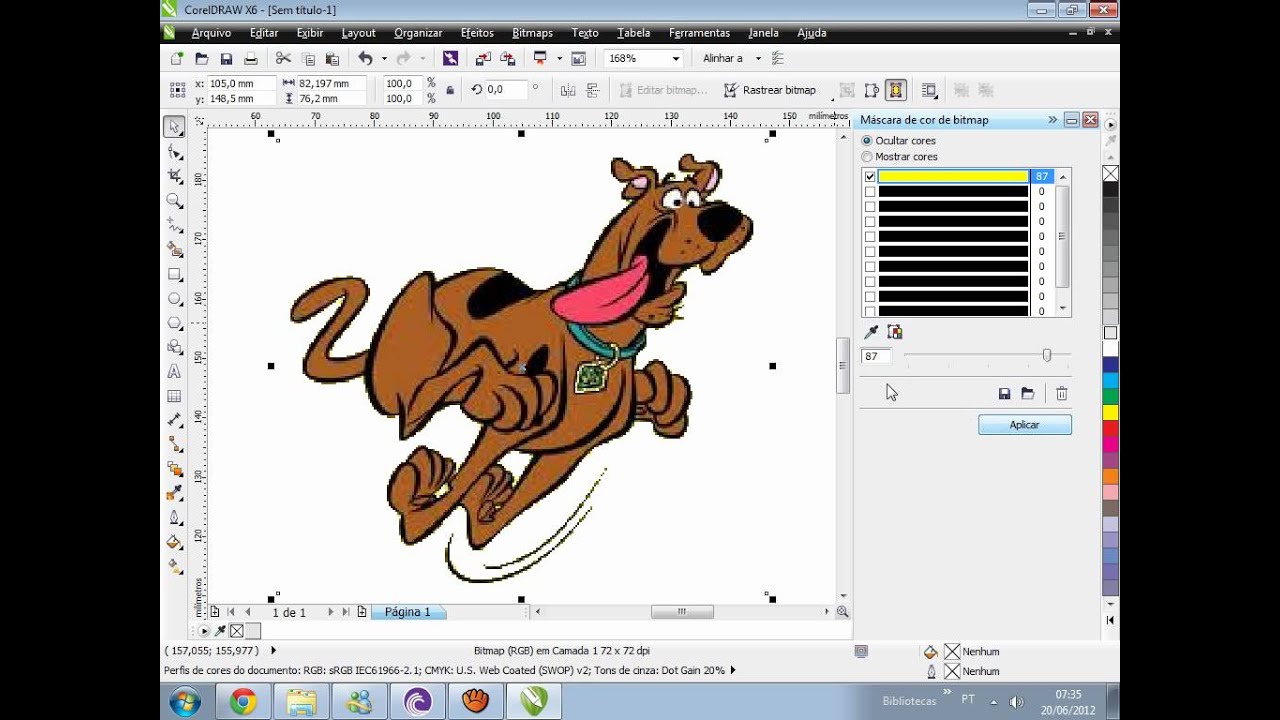Image resolution: width=1280 pixels, height=720 pixels.
Task: Select the Color Eyedropper tool in toolbox
Action: tap(175, 493)
